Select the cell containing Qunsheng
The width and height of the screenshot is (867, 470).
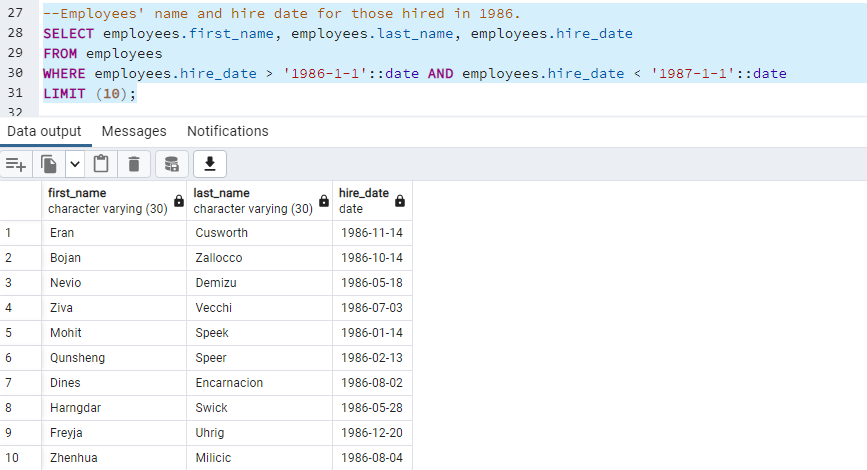114,358
